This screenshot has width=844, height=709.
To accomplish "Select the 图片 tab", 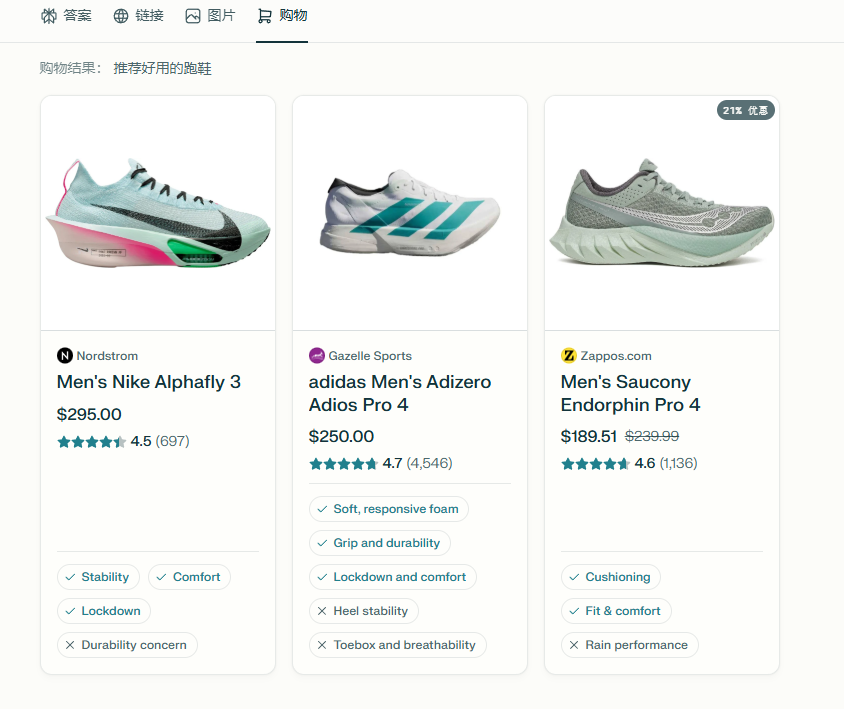I will (x=210, y=16).
